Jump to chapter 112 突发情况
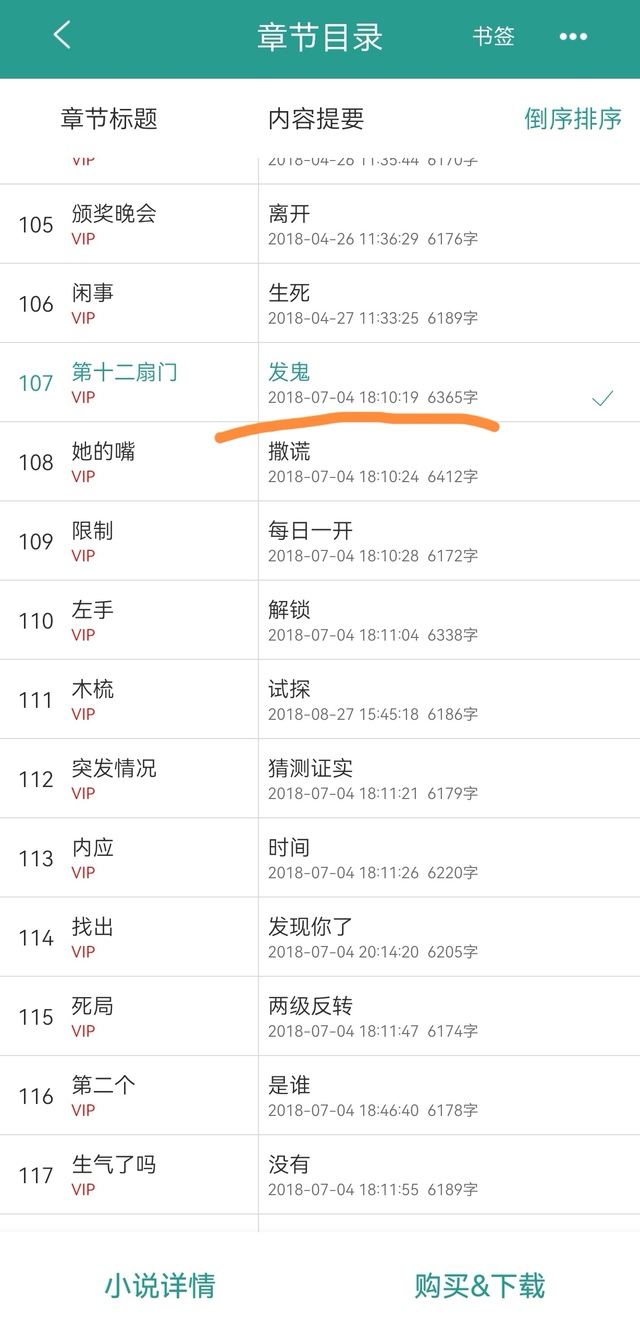The height and width of the screenshot is (1338, 640). pyautogui.click(x=114, y=769)
